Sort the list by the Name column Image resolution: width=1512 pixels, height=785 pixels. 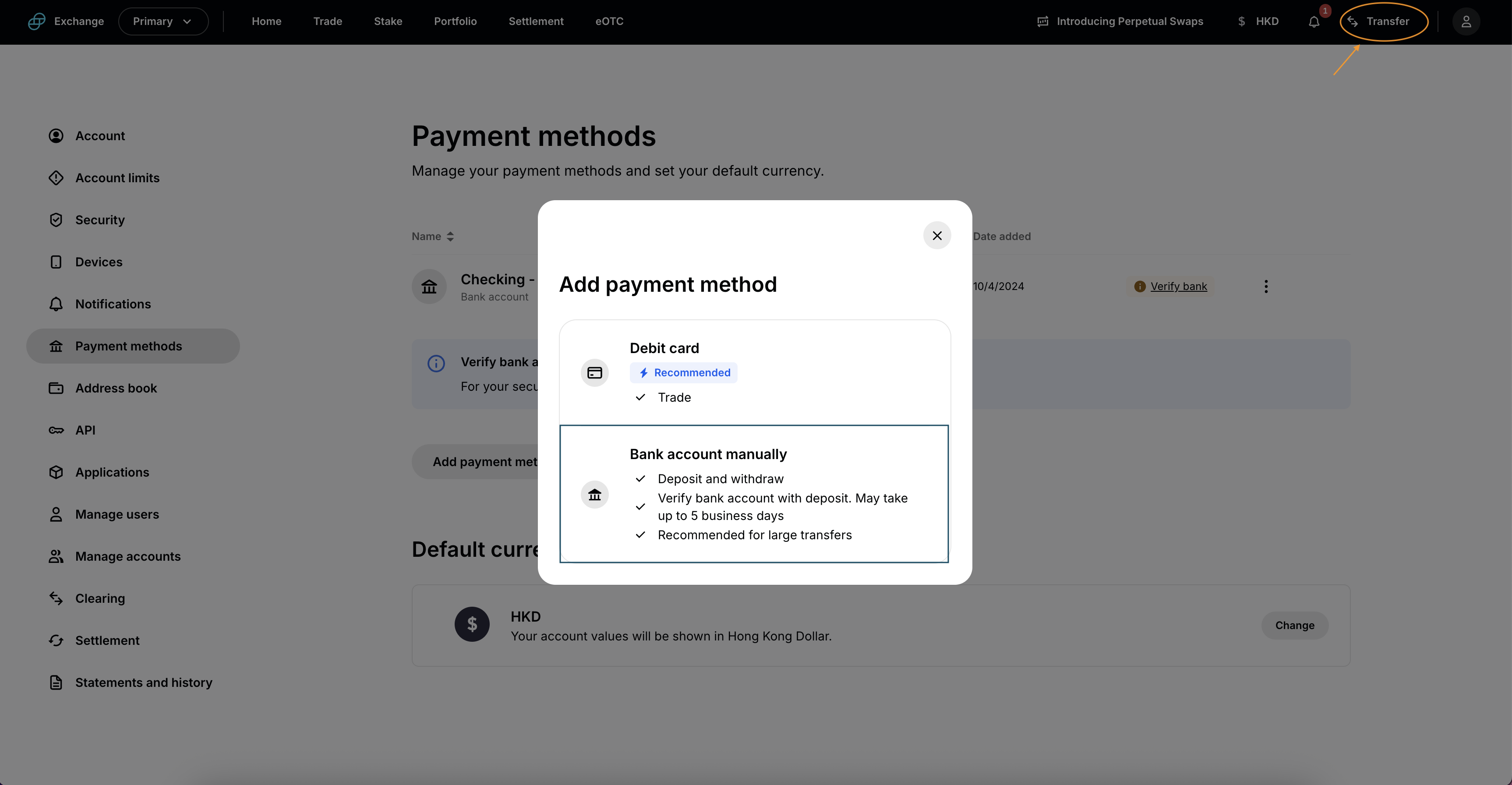tap(433, 237)
